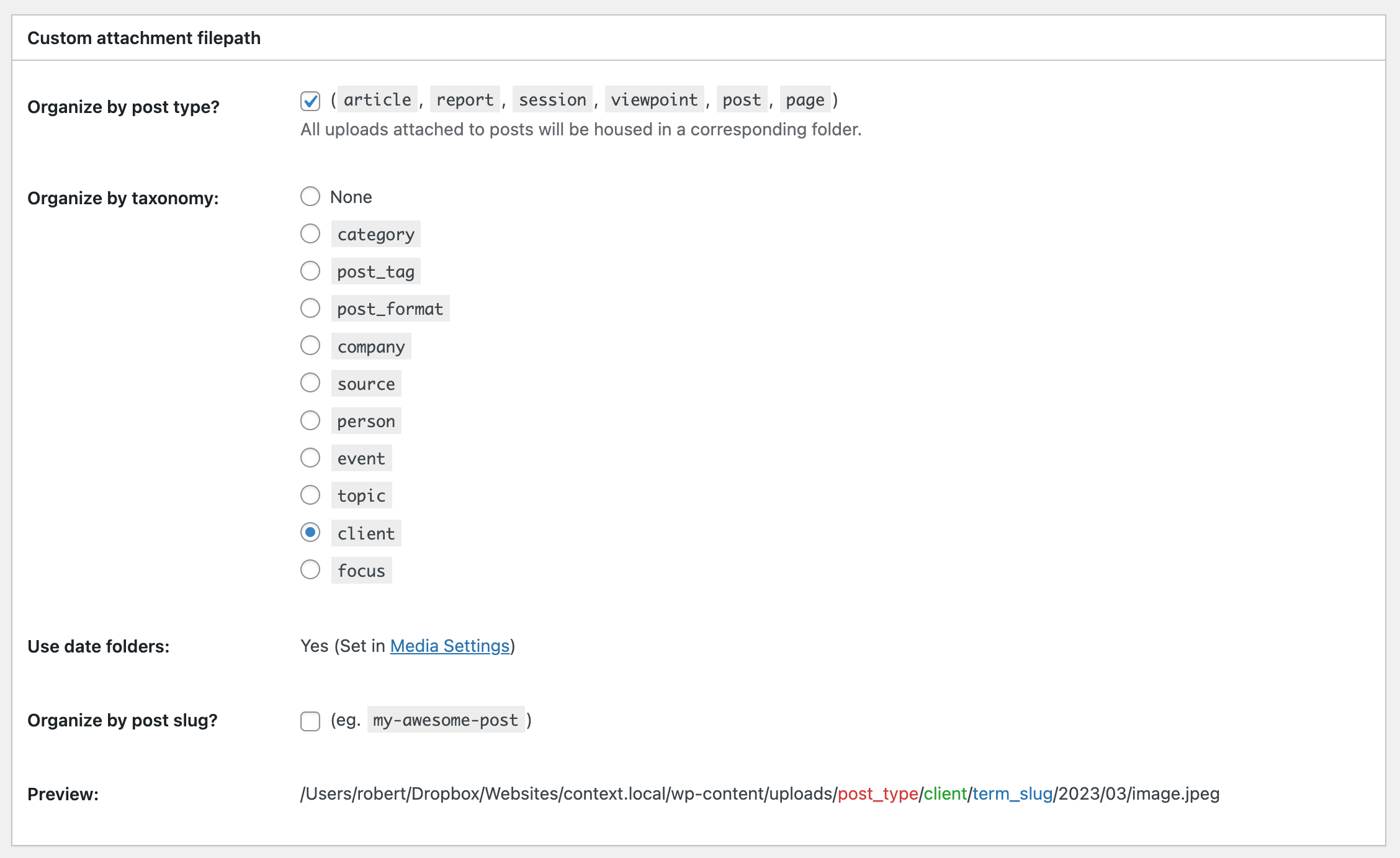This screenshot has width=1400, height=858.
Task: Pick the source taxonomy radio button
Action: pos(310,383)
